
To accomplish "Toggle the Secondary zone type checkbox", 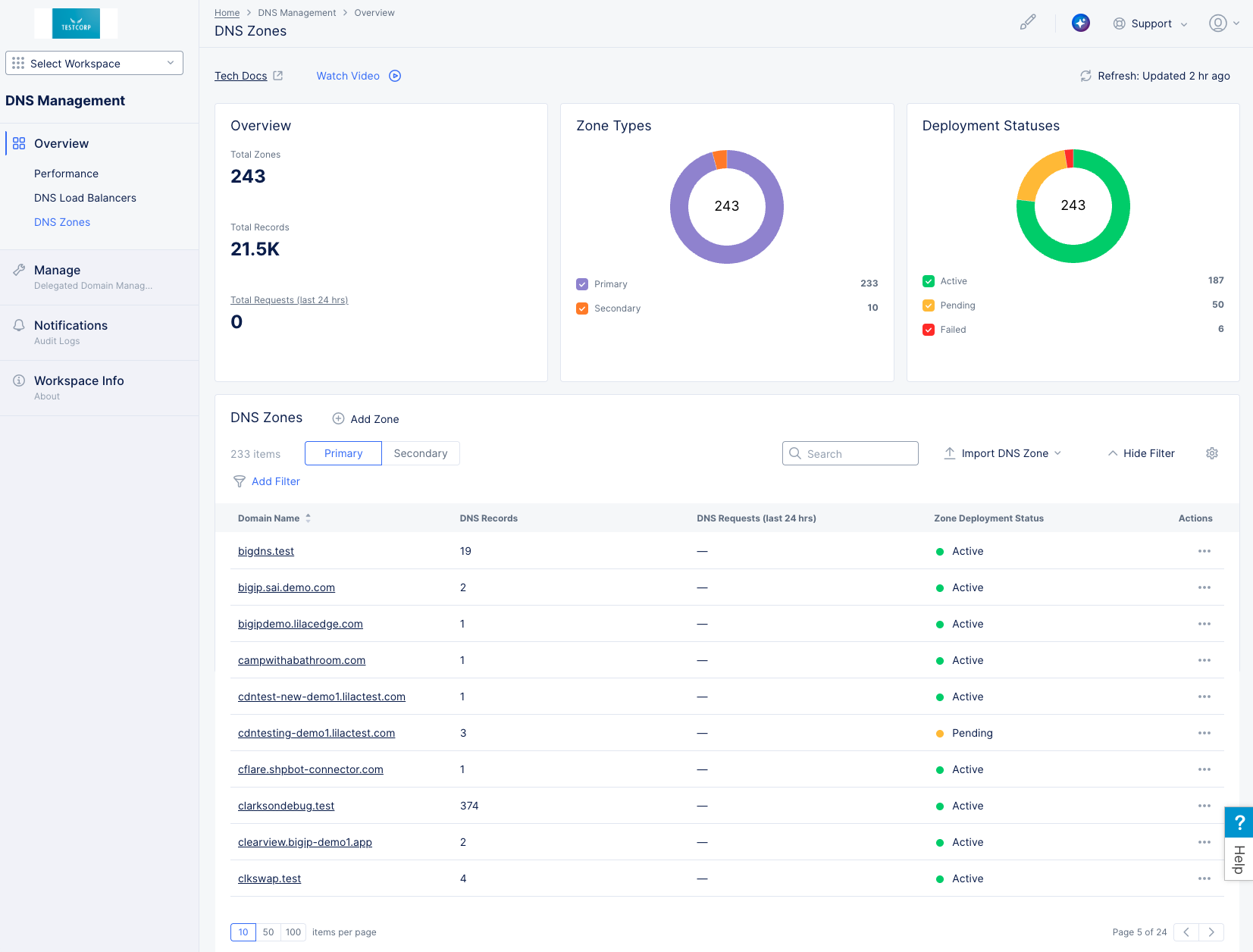I will pyautogui.click(x=581, y=308).
